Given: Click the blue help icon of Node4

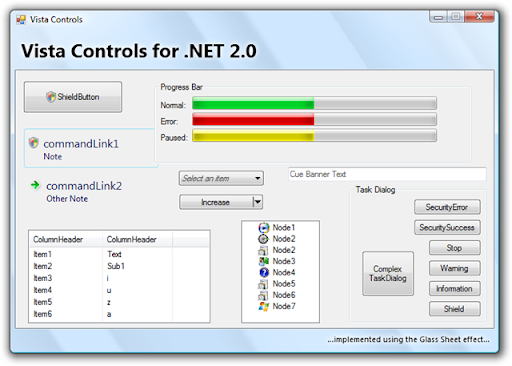Looking at the screenshot, I should click(x=264, y=272).
